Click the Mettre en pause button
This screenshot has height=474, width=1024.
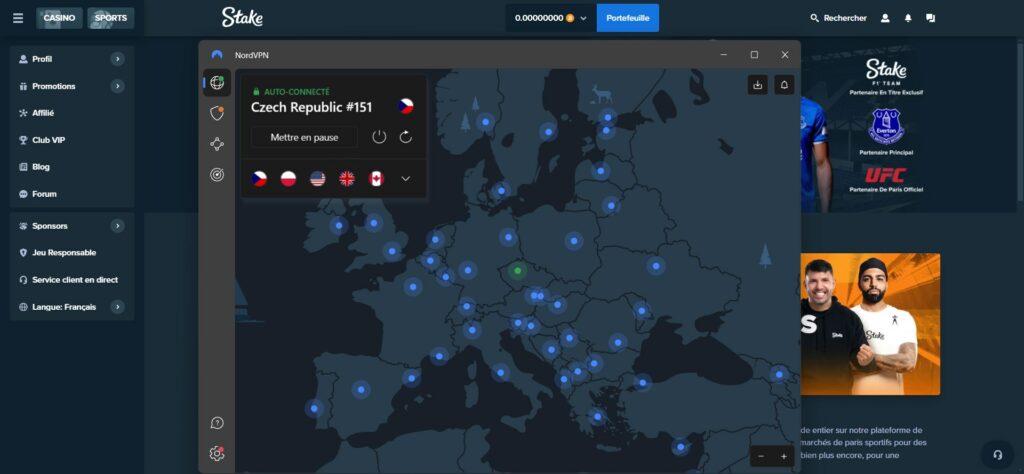[304, 137]
